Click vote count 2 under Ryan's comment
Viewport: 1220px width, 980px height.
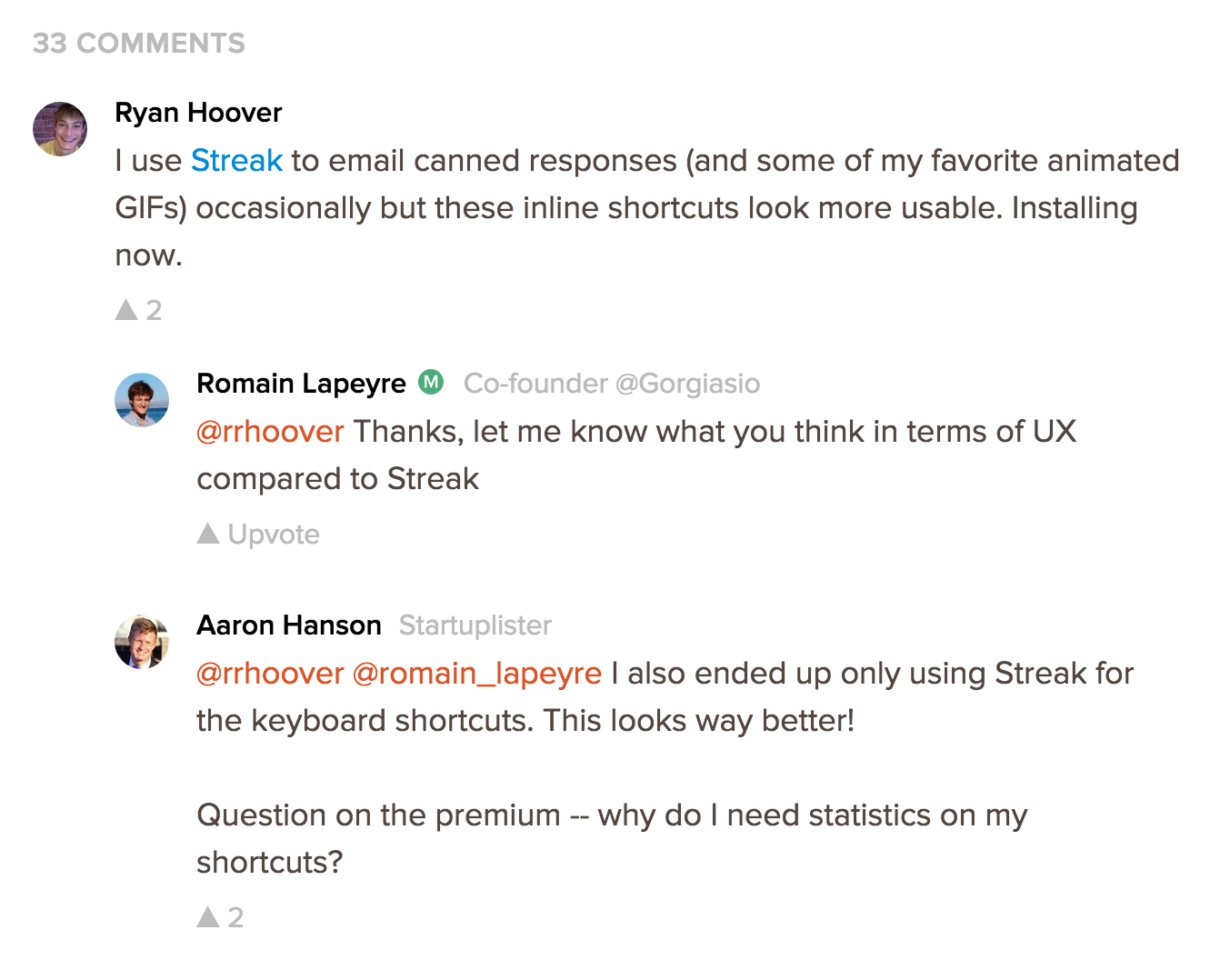[x=154, y=311]
